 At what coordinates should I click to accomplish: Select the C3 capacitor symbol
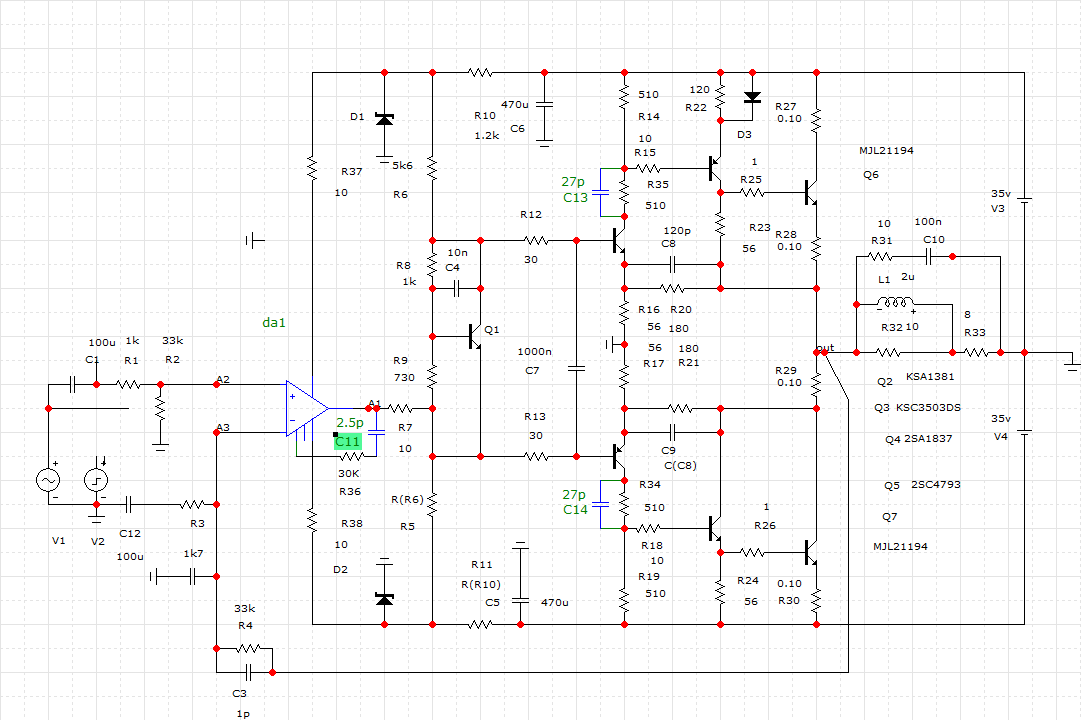(249, 672)
